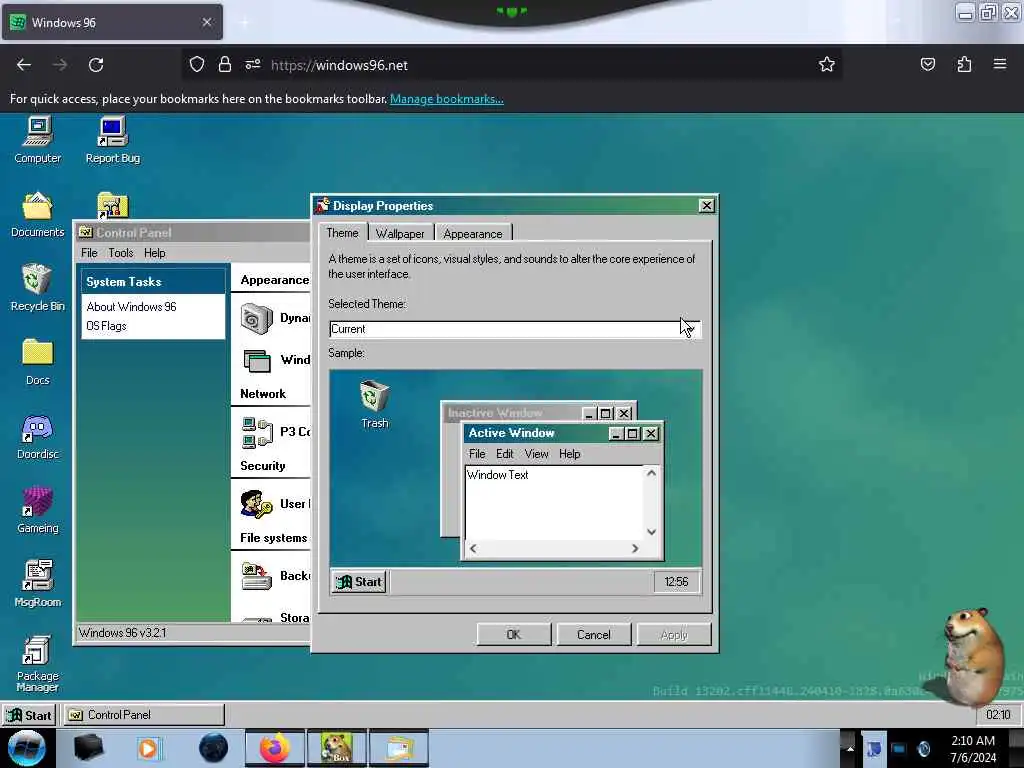Click the Pocket save icon in Firefox
Screen dimensions: 1024x768
tap(927, 65)
